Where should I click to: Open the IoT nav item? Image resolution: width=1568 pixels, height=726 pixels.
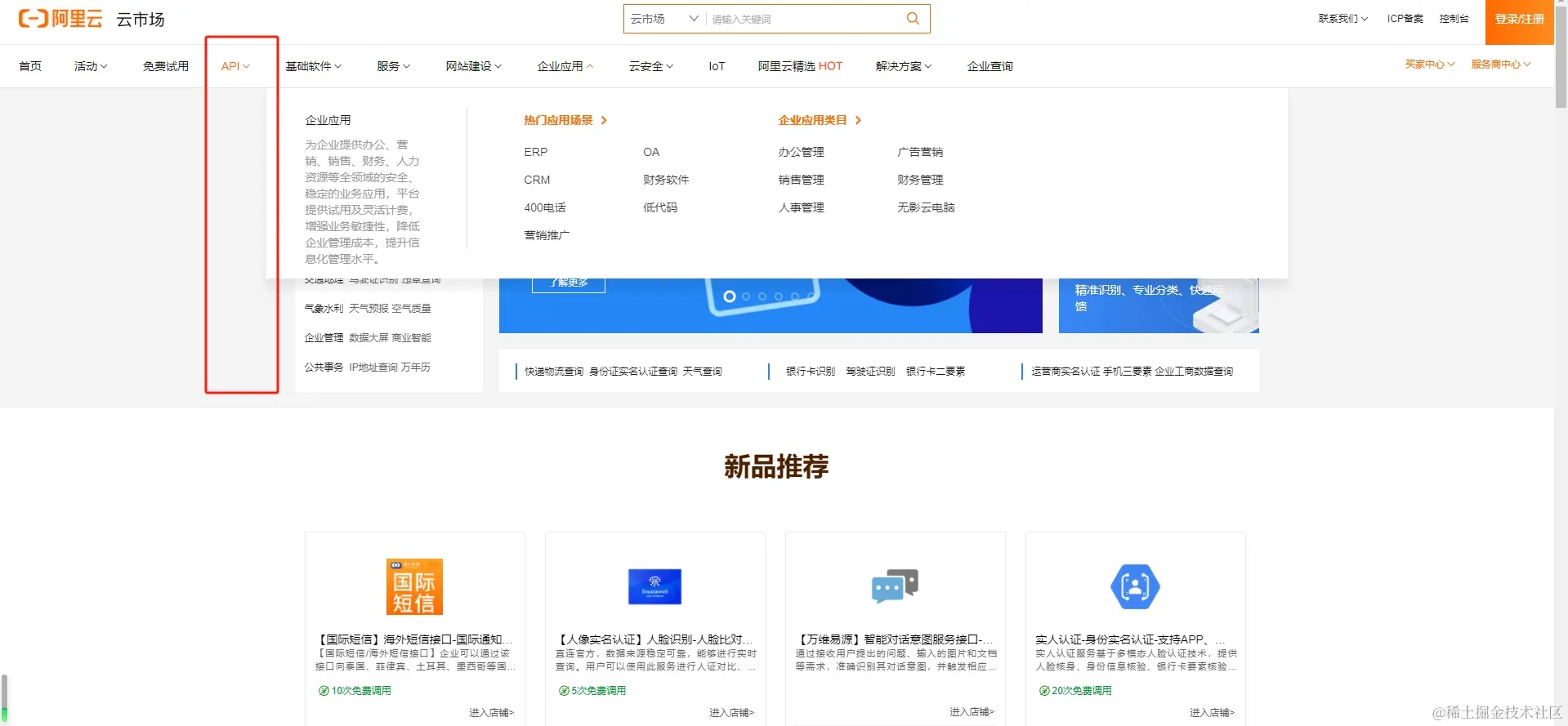coord(717,66)
